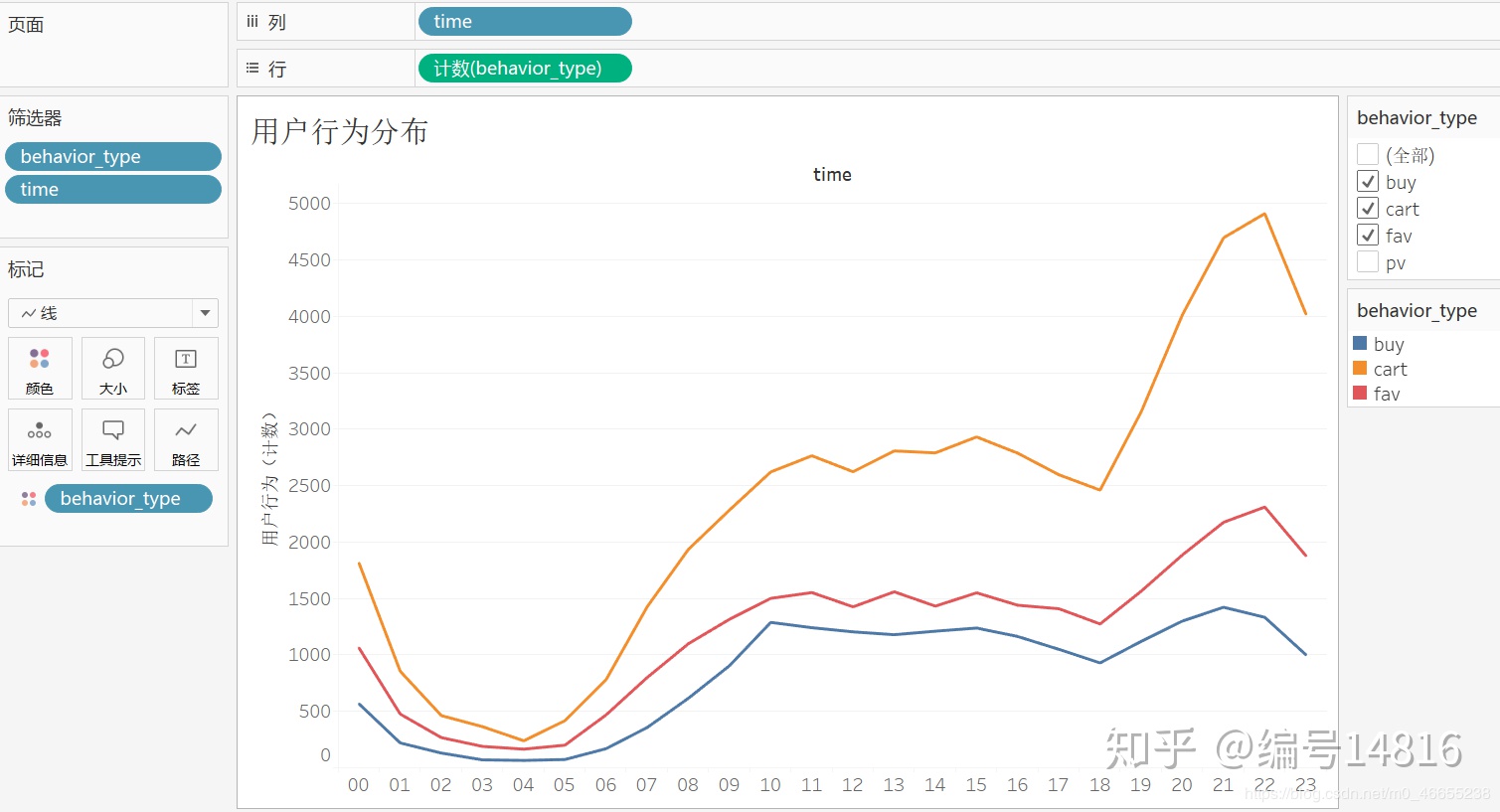Select the 计数(behavior_type) pill on Rows shelf
The width and height of the screenshot is (1500, 812).
coord(525,69)
